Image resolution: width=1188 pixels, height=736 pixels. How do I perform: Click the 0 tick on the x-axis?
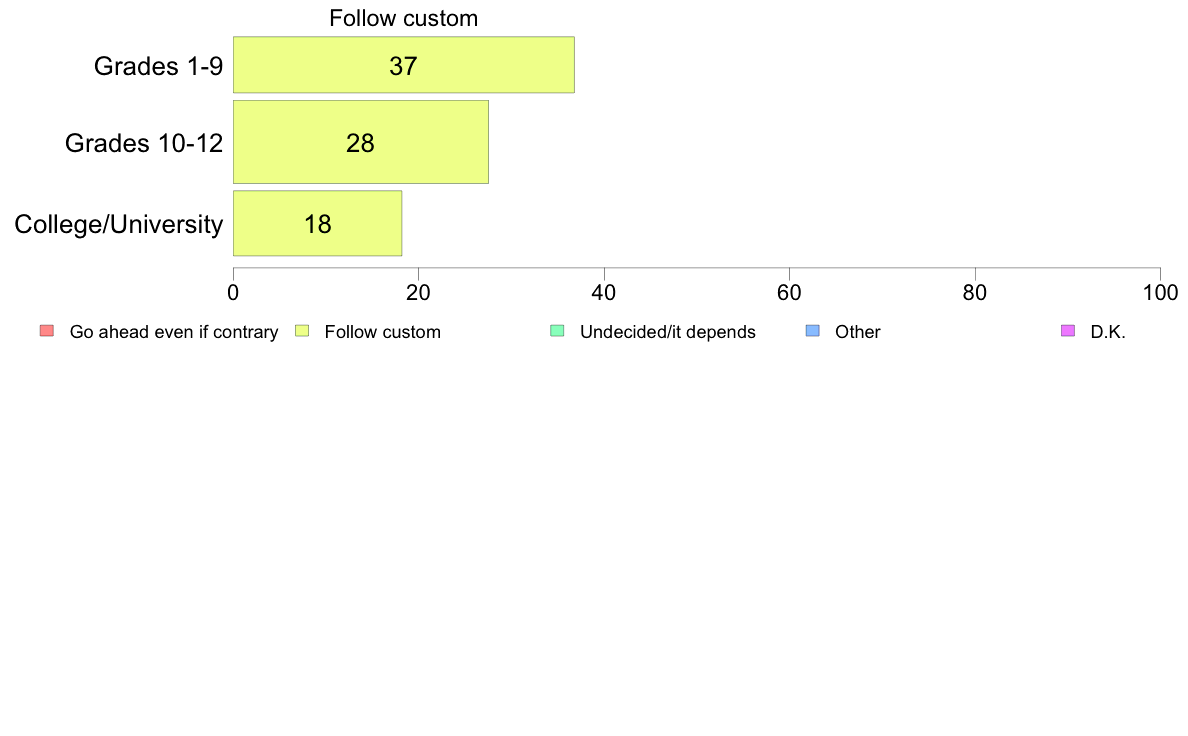click(233, 293)
